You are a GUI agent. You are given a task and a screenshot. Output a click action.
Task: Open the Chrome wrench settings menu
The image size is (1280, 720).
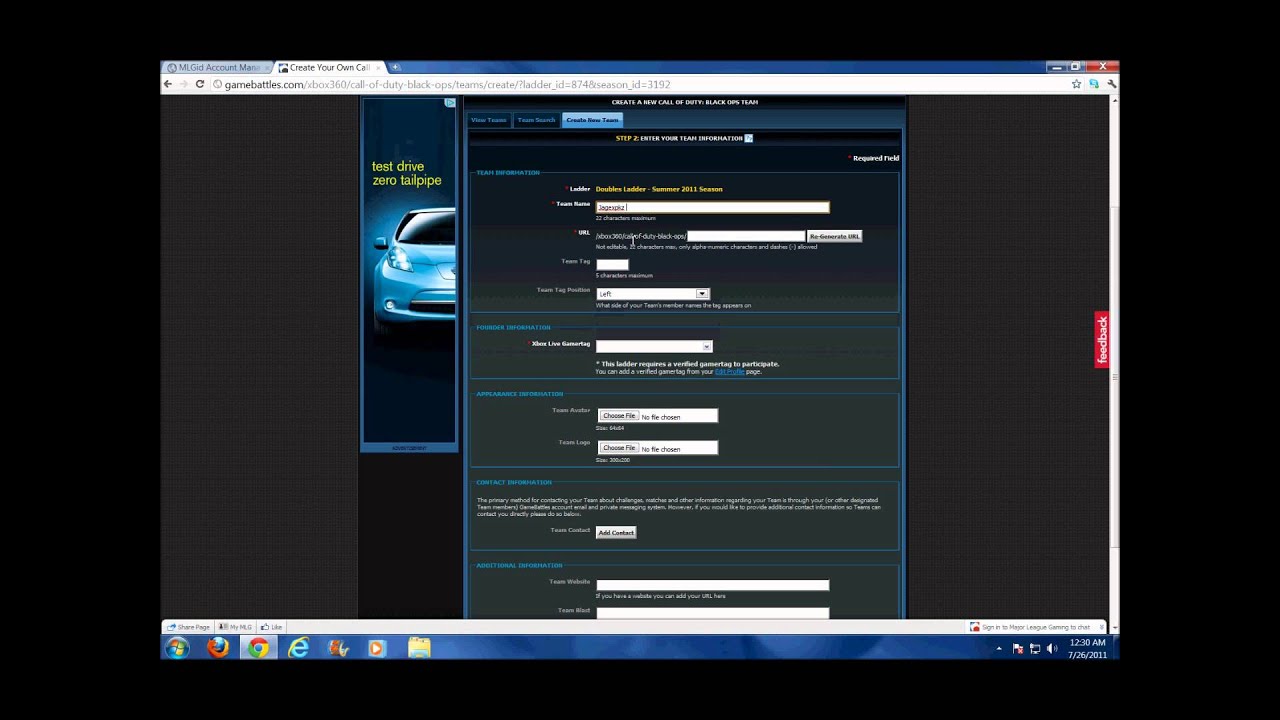[x=1111, y=84]
